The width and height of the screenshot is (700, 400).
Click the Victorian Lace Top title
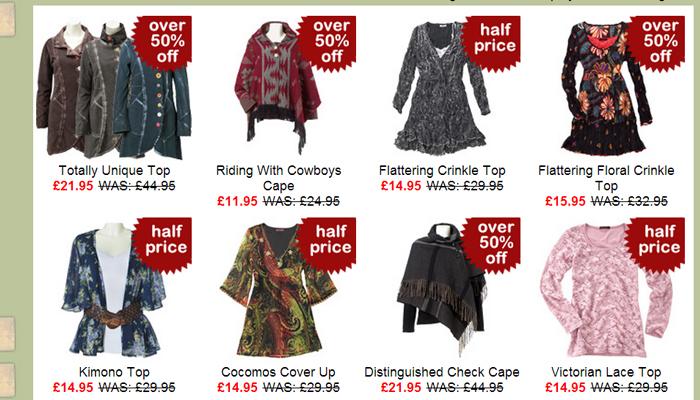point(606,372)
